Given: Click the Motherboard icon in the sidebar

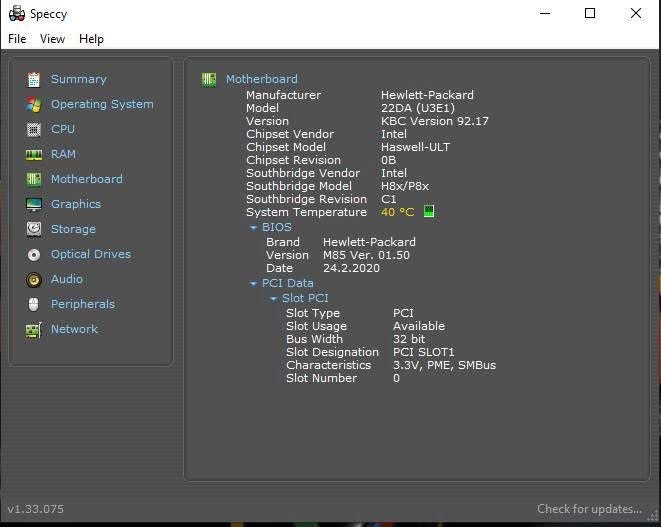Looking at the screenshot, I should point(34,179).
